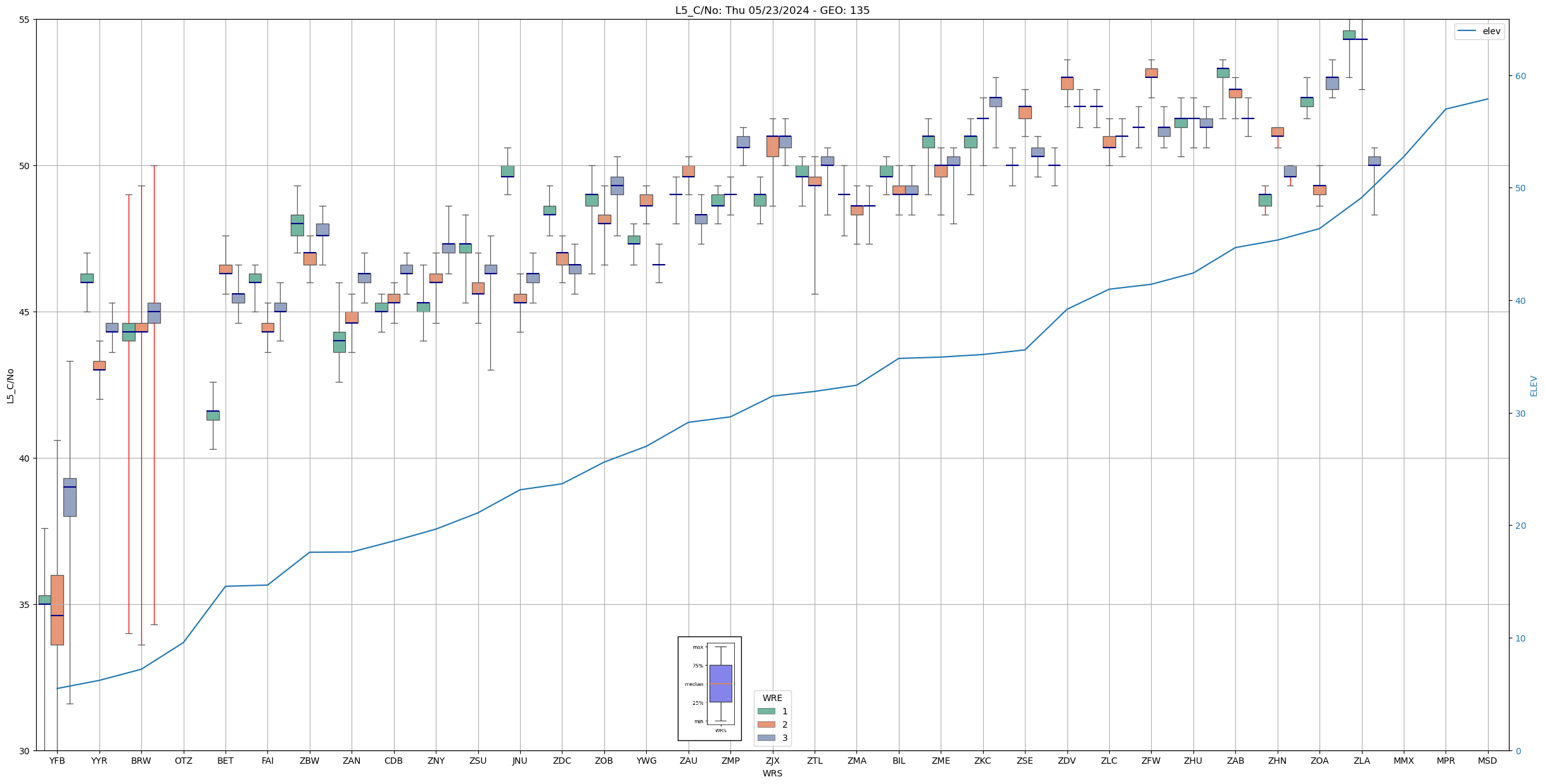Screen dimensions: 1545x784
Task: Click the BRW station tick label
Action: pyautogui.click(x=141, y=761)
